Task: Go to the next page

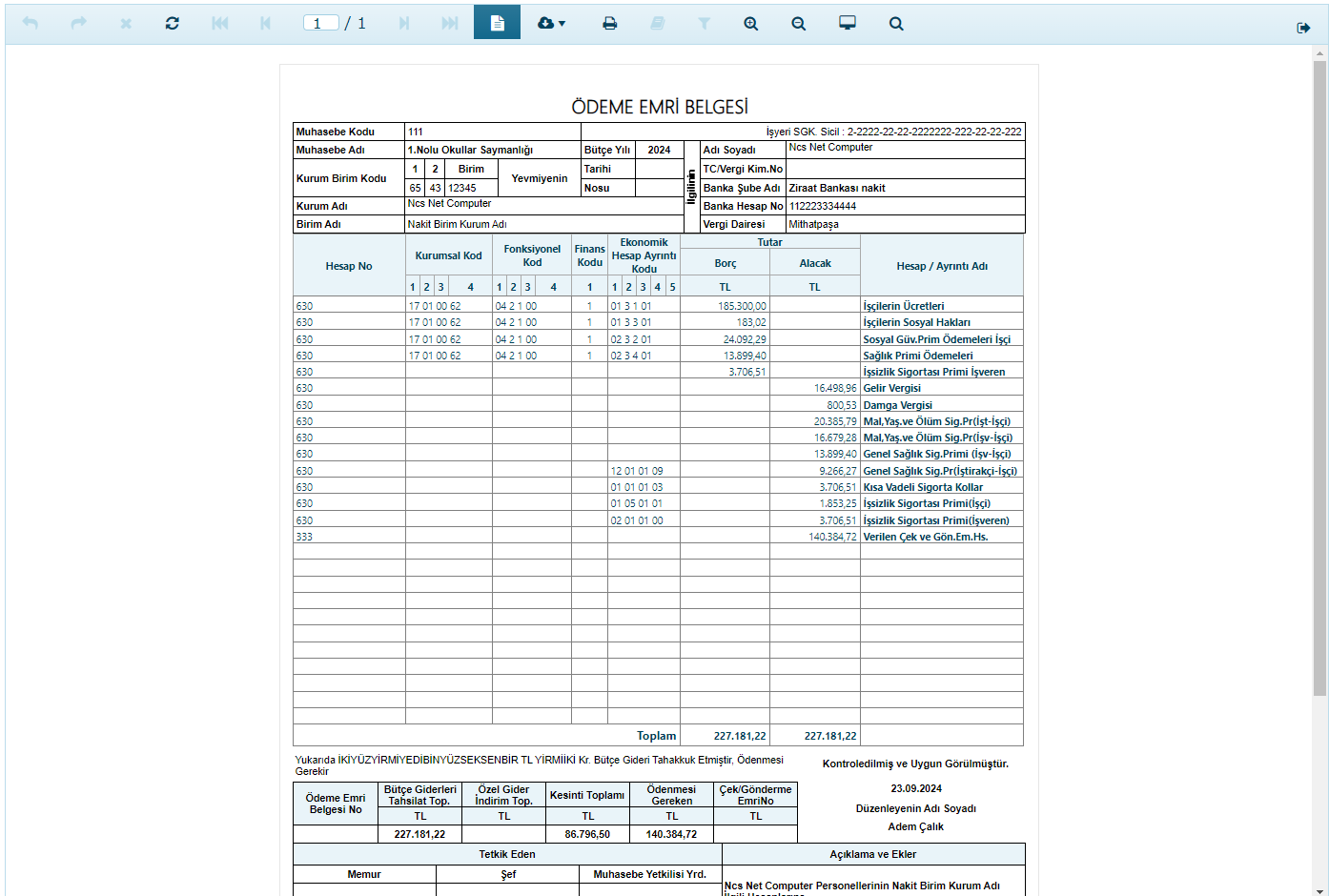Action: click(404, 23)
